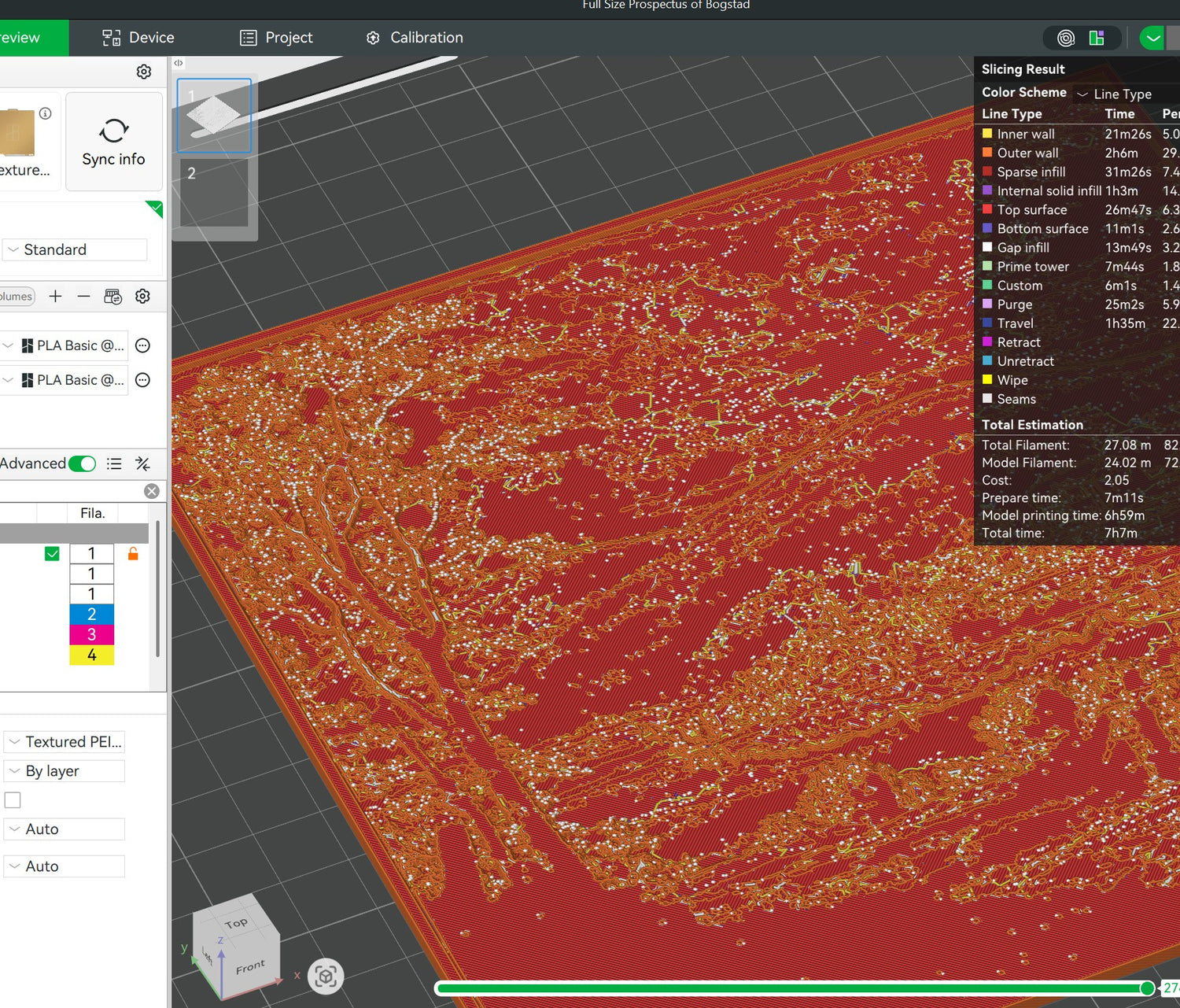The width and height of the screenshot is (1180, 1008).
Task: Open settings gear above the Sync info button
Action: tap(144, 72)
